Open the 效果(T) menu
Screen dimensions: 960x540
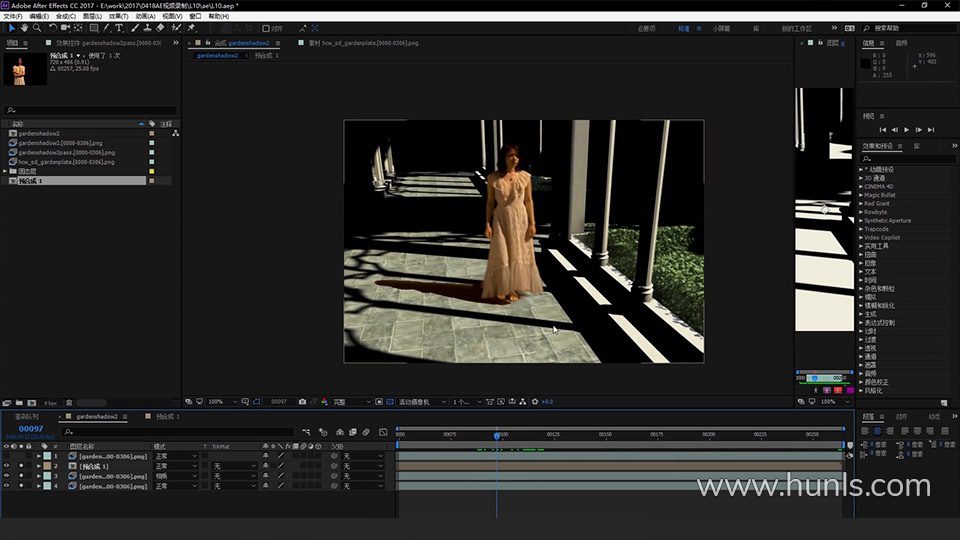tap(118, 16)
